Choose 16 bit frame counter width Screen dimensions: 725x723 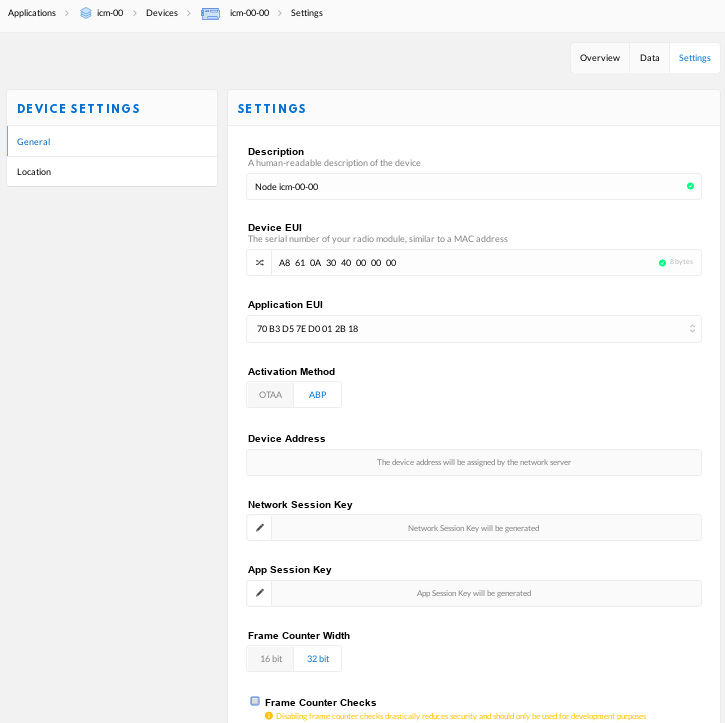click(x=271, y=659)
